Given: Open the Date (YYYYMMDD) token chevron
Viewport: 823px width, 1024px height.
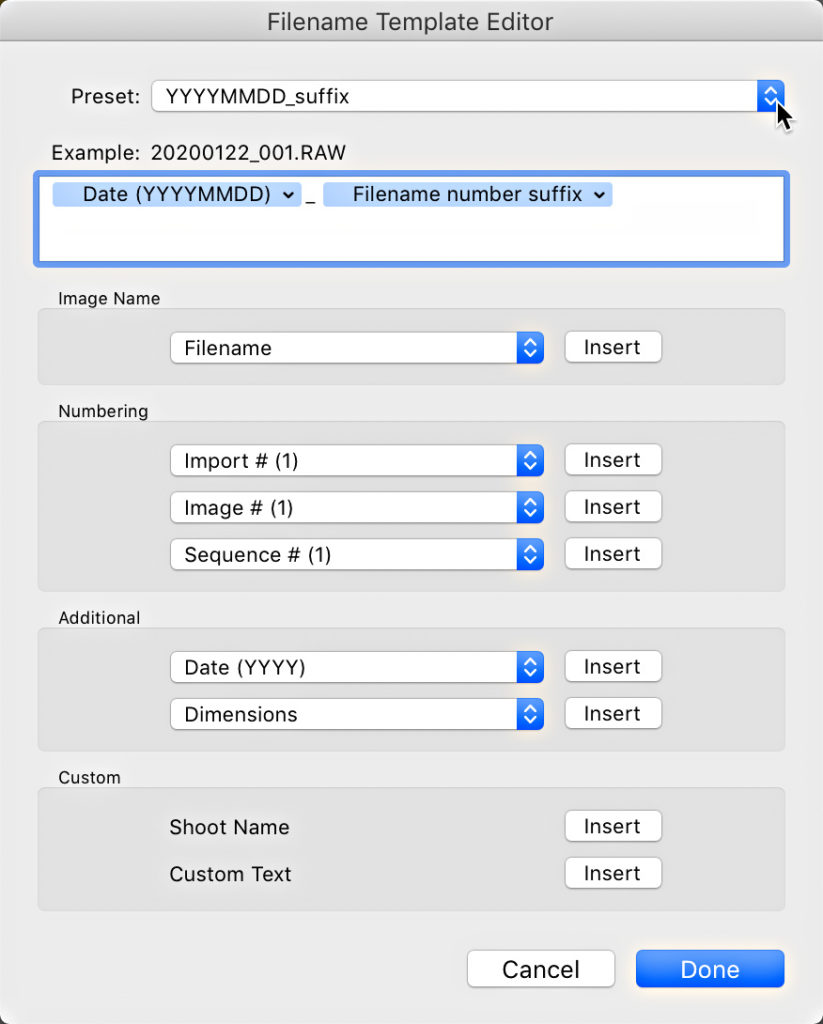Looking at the screenshot, I should coord(287,195).
